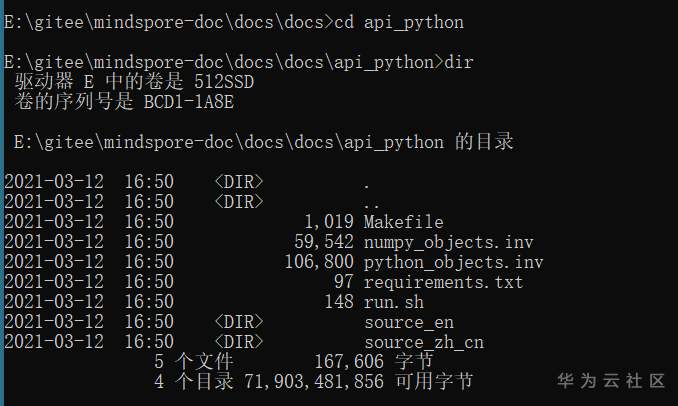Click the 1,019 file size of Makefile
The height and width of the screenshot is (406, 678).
[x=329, y=222]
